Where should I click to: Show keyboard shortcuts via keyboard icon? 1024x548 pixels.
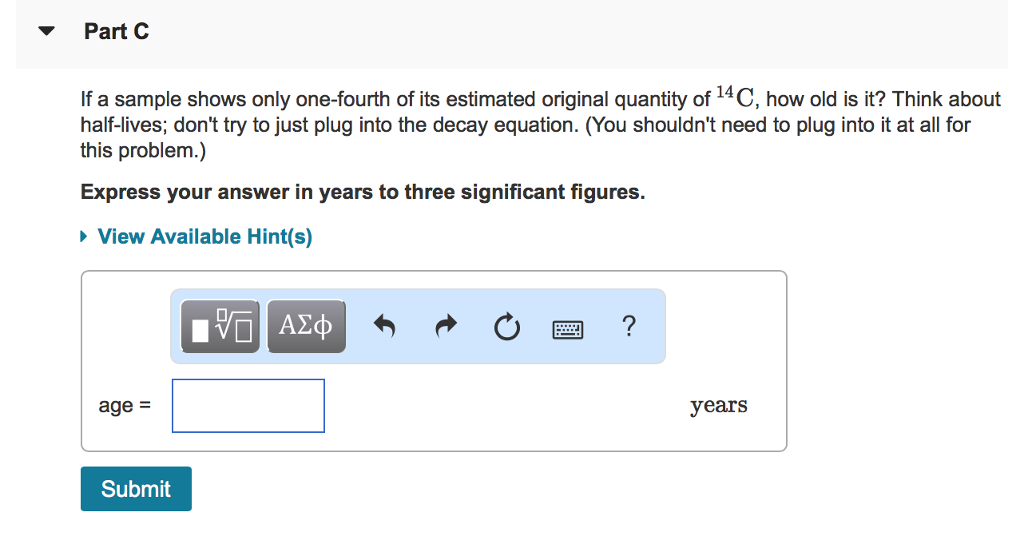[568, 329]
